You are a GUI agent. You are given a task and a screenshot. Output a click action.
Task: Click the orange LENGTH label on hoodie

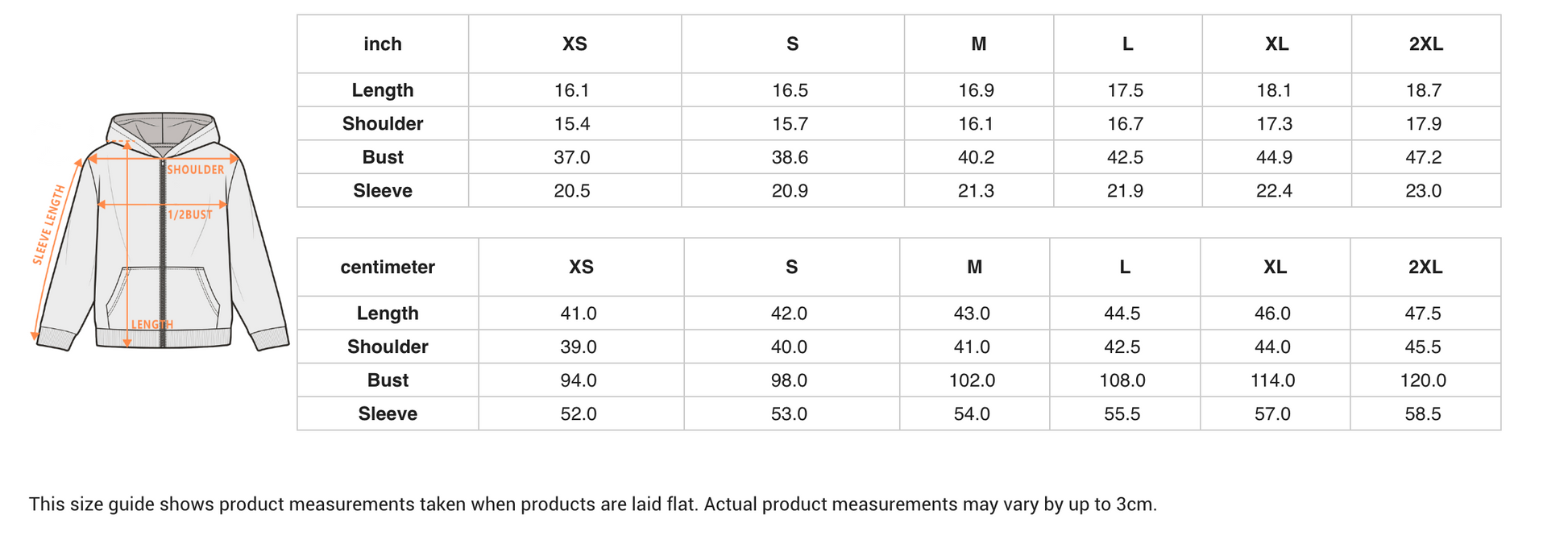152,325
